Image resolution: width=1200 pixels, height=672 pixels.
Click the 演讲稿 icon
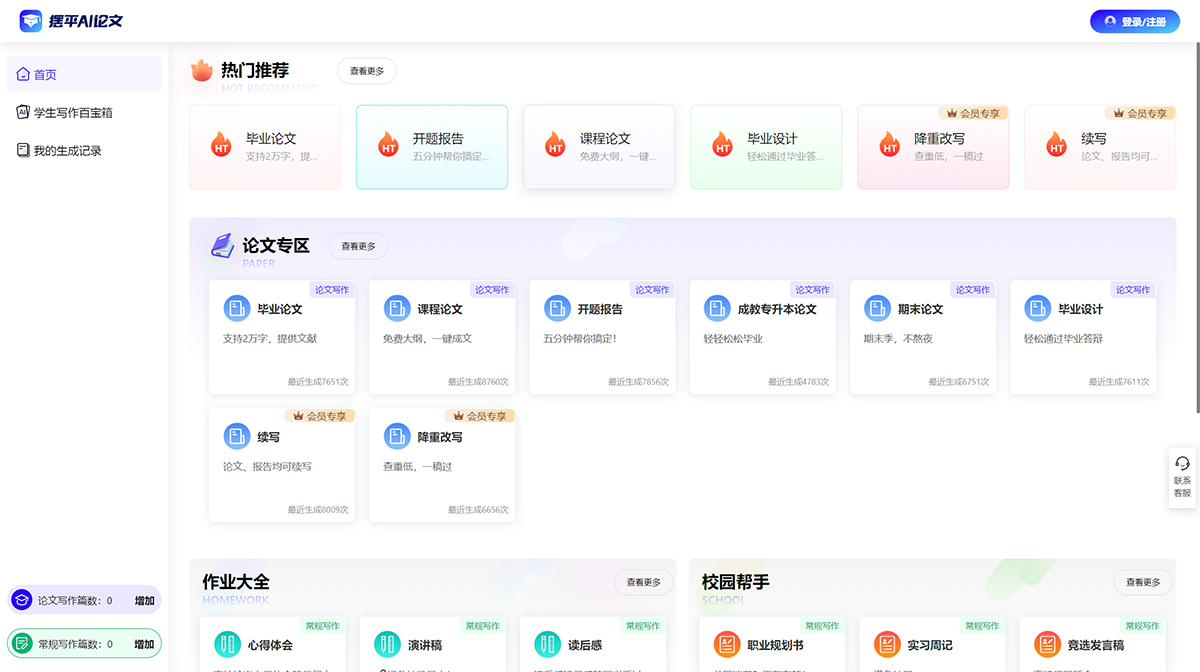pyautogui.click(x=387, y=644)
